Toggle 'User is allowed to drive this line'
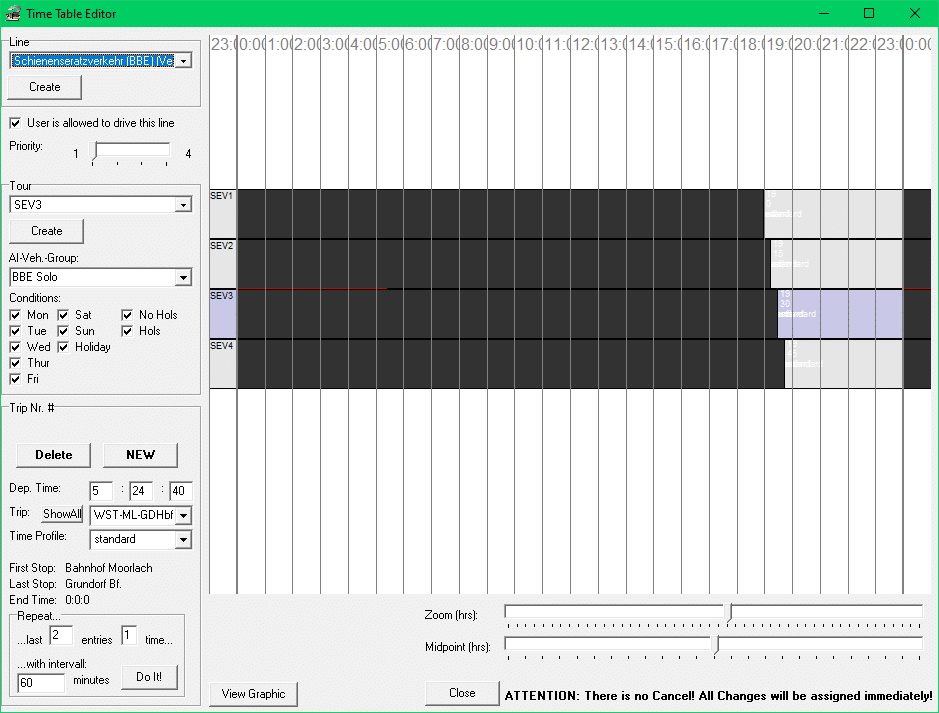This screenshot has width=939, height=713. coord(16,123)
